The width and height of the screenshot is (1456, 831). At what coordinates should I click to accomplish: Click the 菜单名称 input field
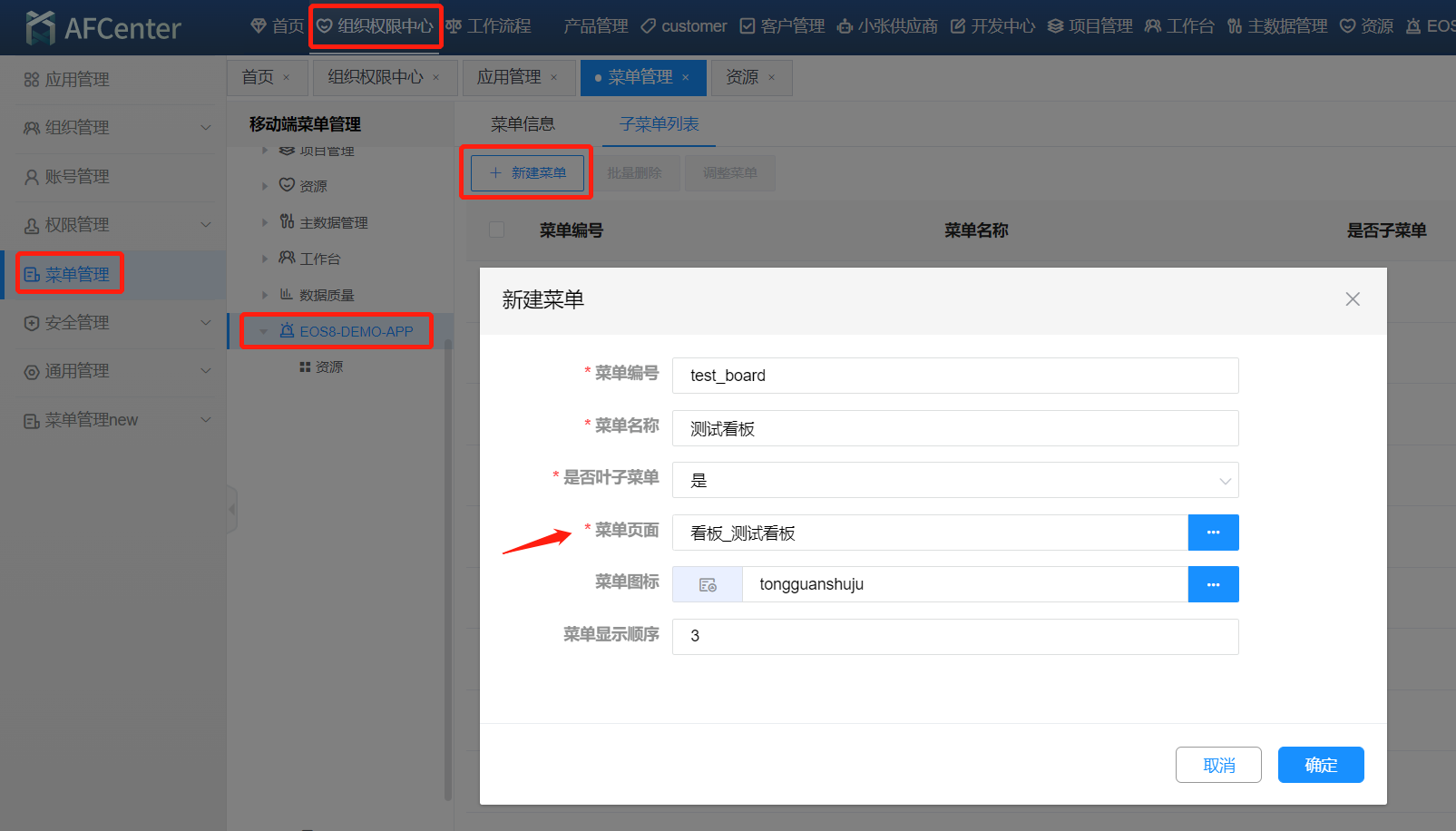click(x=954, y=428)
